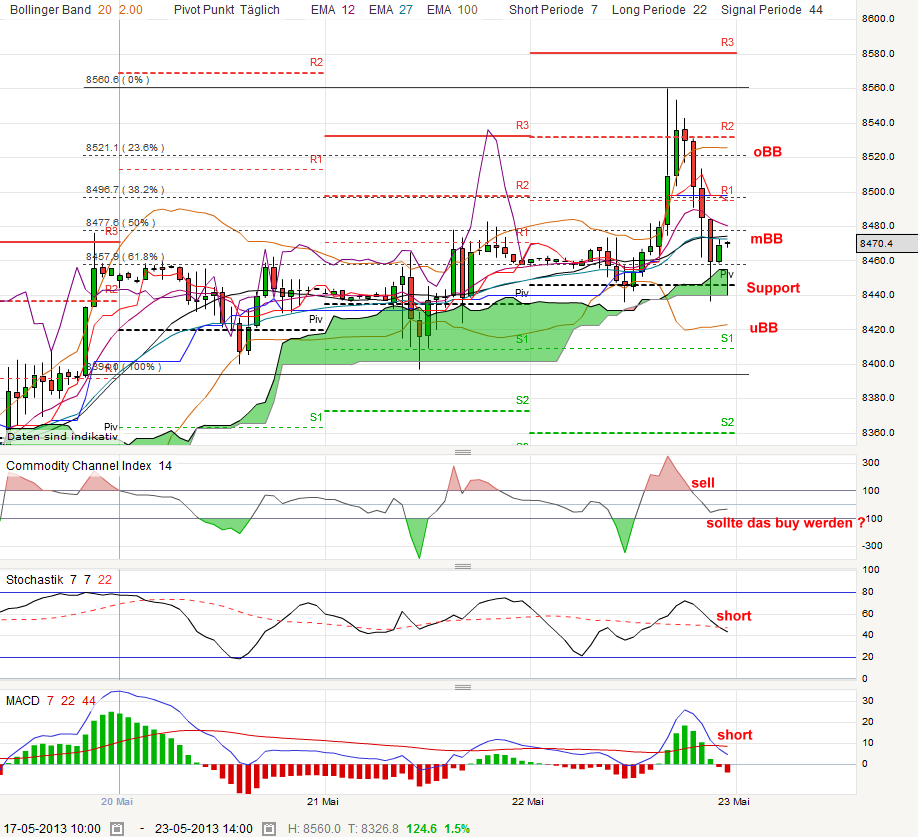The width and height of the screenshot is (918, 837).
Task: Click the end date field 23-05-2013 14:00
Action: pyautogui.click(x=204, y=829)
